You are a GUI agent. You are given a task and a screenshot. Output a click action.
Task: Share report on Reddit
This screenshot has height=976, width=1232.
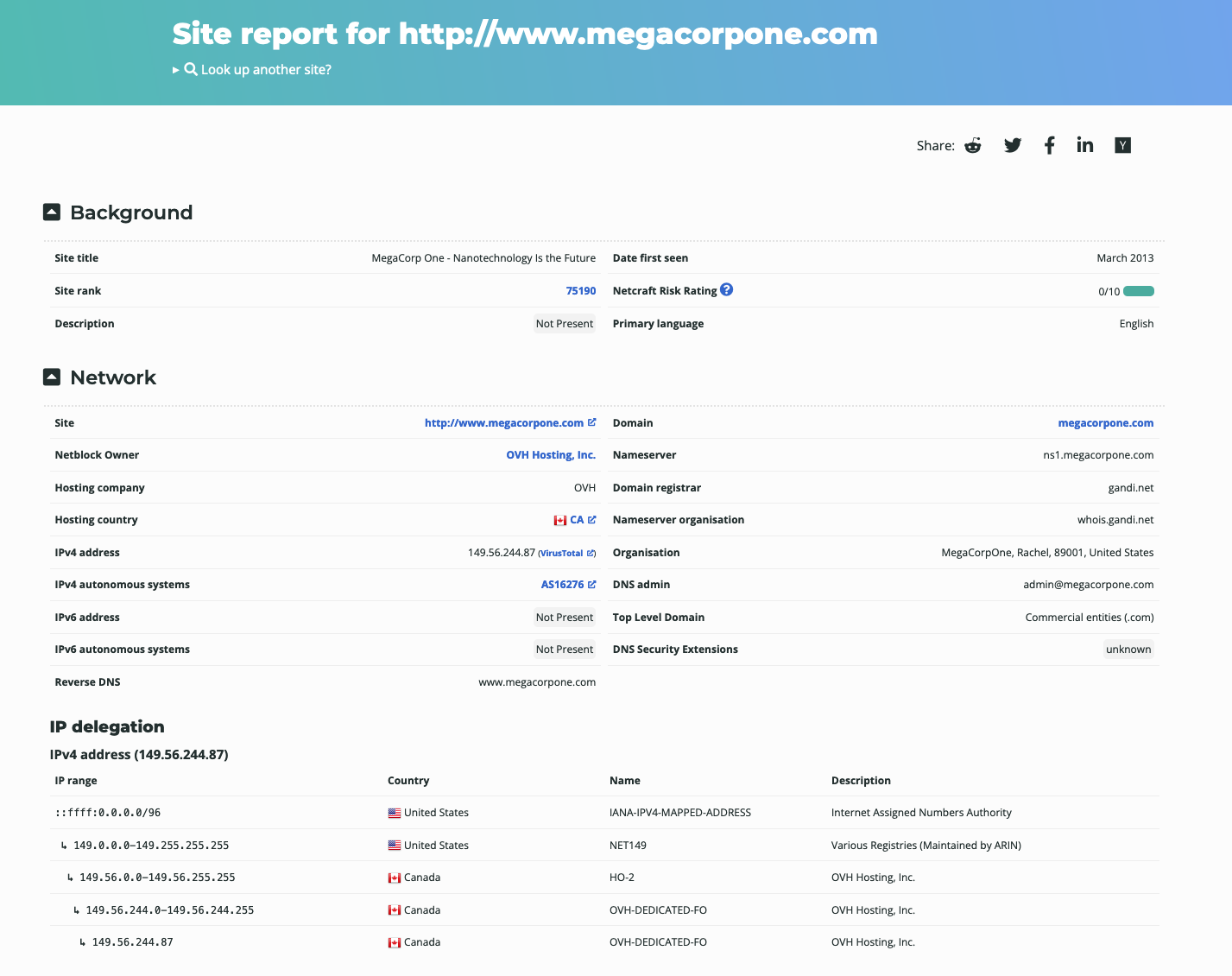(x=973, y=145)
